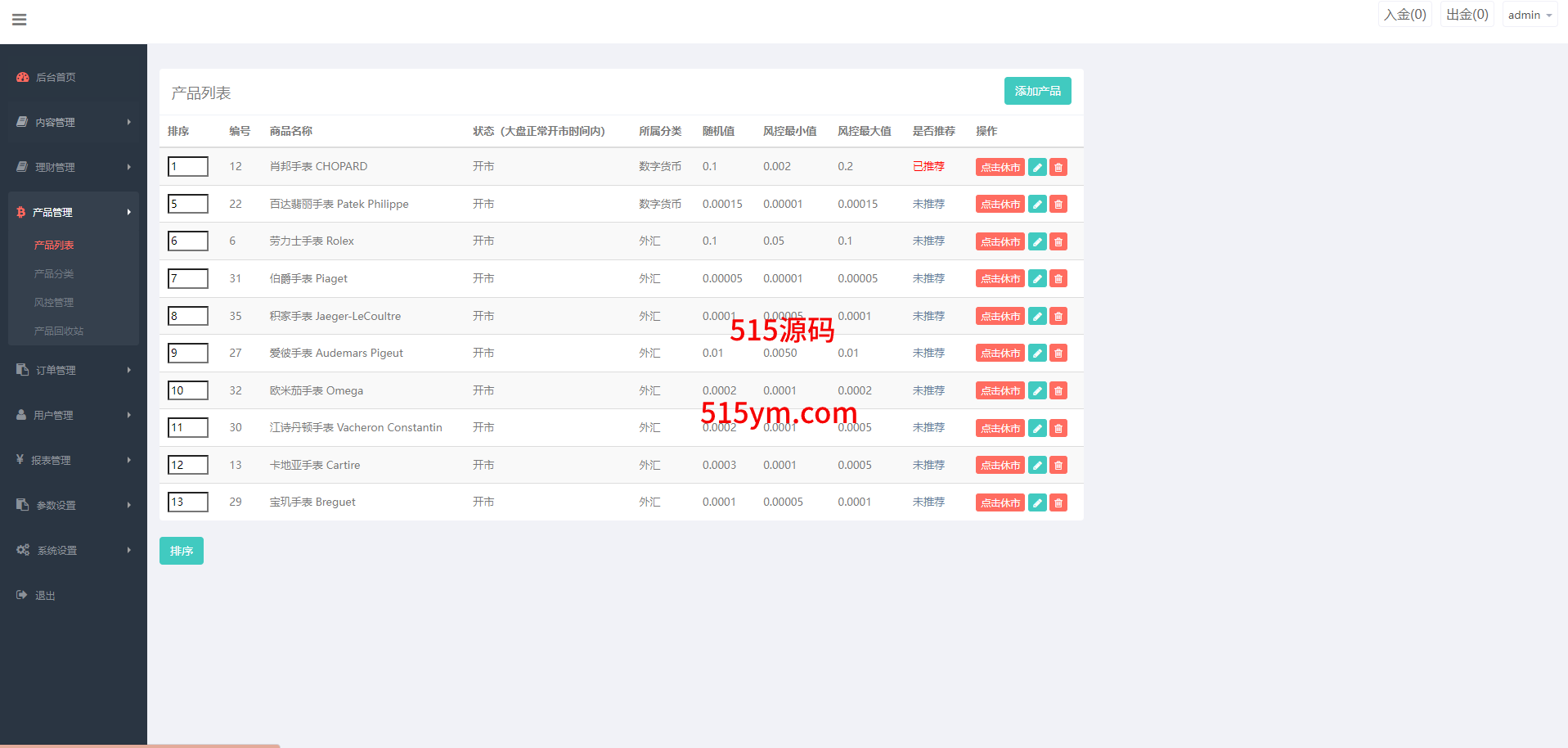
Task: Toggle 点击休市 for Audemars Pigeut row
Action: 1000,354
